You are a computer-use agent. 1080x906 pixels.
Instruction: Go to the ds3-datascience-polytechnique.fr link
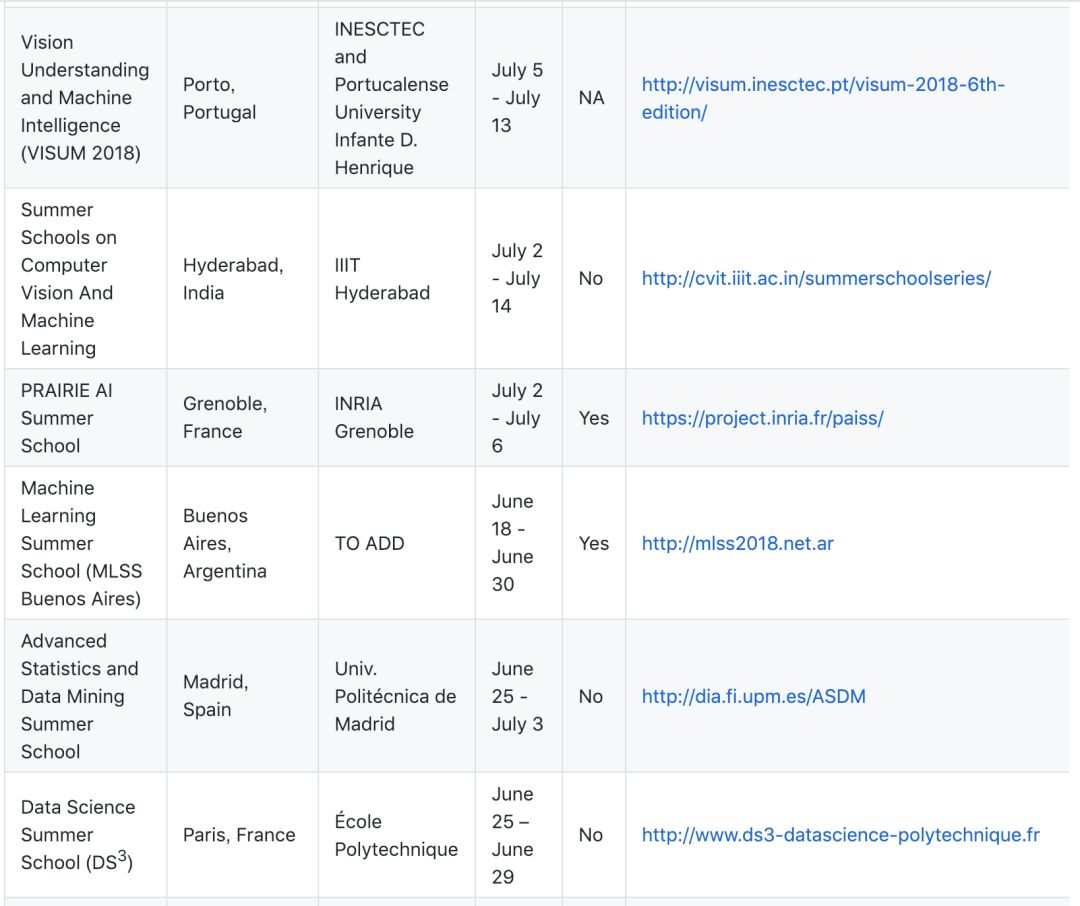[x=840, y=835]
